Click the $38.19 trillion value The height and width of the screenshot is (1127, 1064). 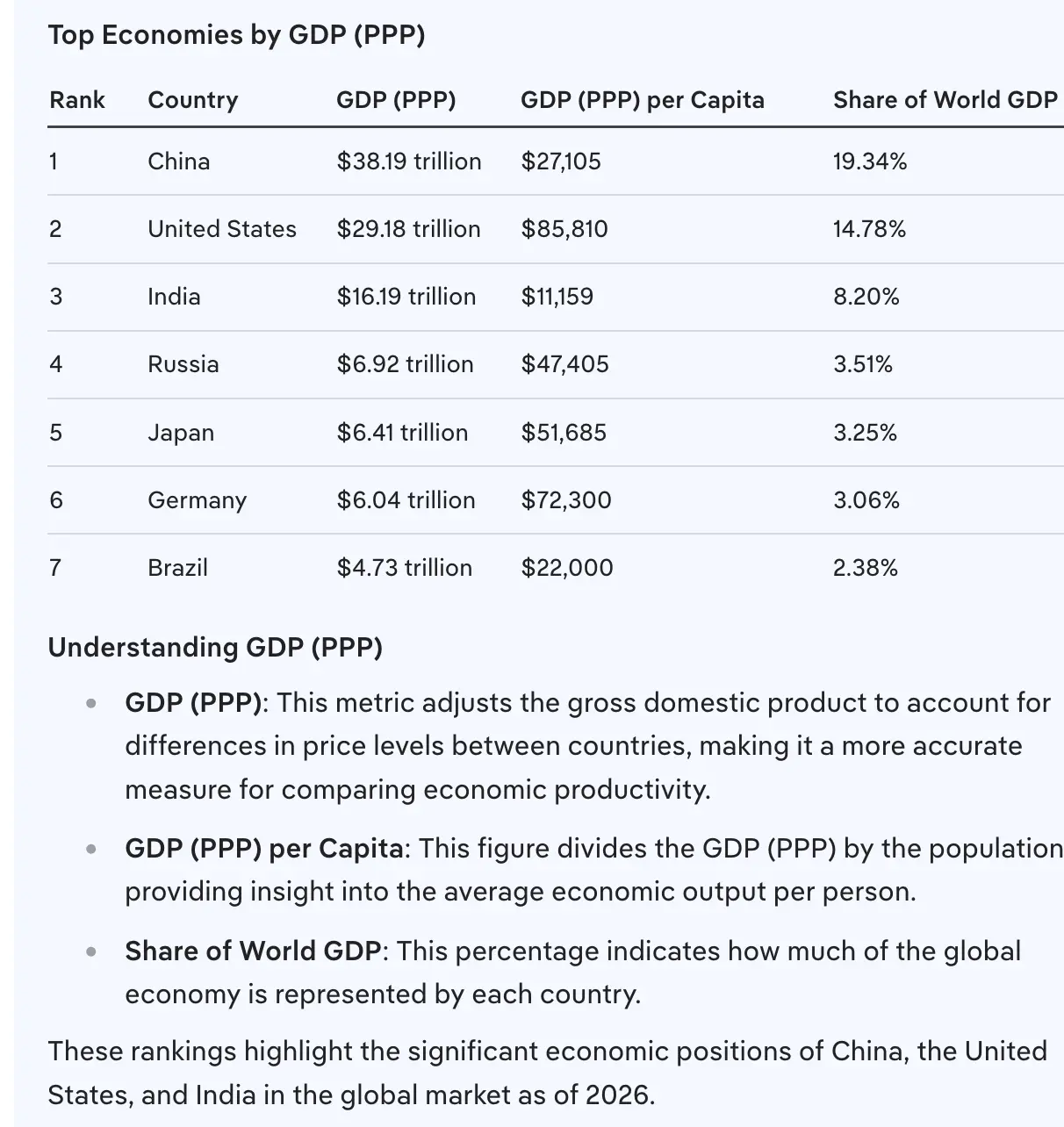[409, 162]
